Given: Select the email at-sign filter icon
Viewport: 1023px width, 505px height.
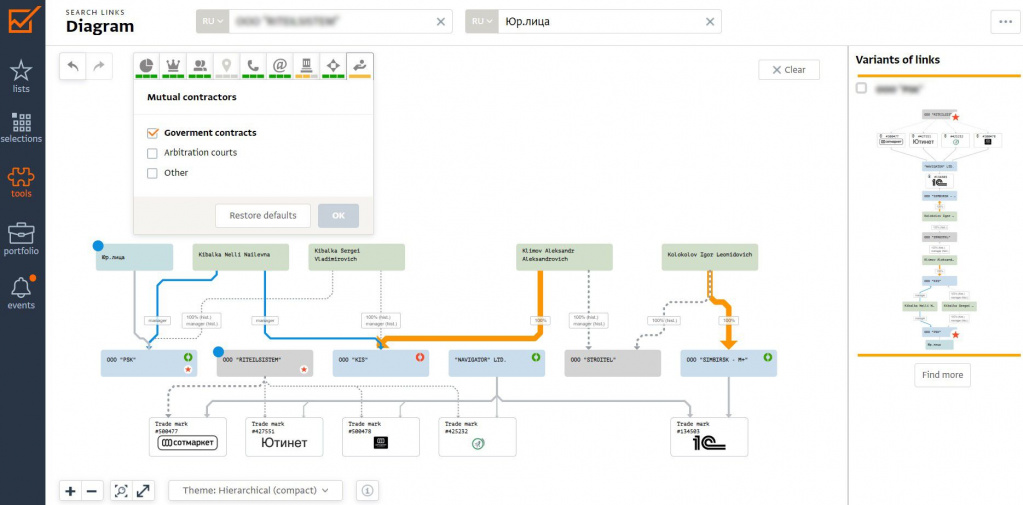Looking at the screenshot, I should pos(280,66).
